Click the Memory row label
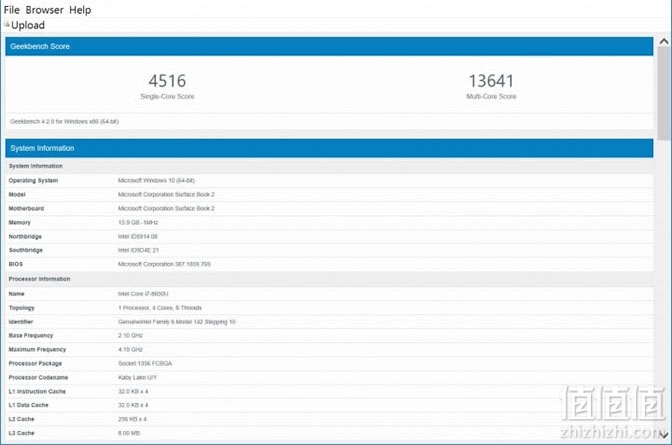This screenshot has height=445, width=672. click(x=20, y=223)
